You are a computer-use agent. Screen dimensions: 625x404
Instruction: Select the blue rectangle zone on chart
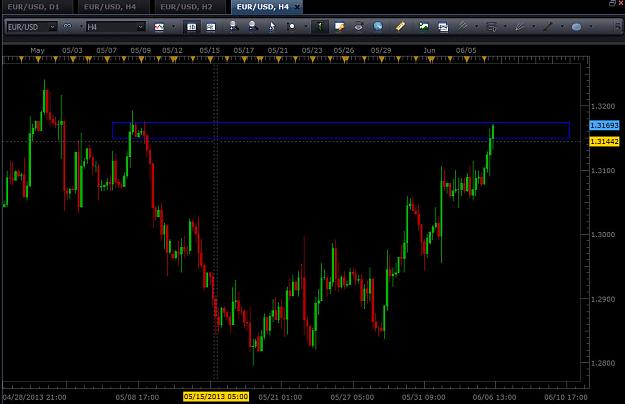pyautogui.click(x=341, y=130)
